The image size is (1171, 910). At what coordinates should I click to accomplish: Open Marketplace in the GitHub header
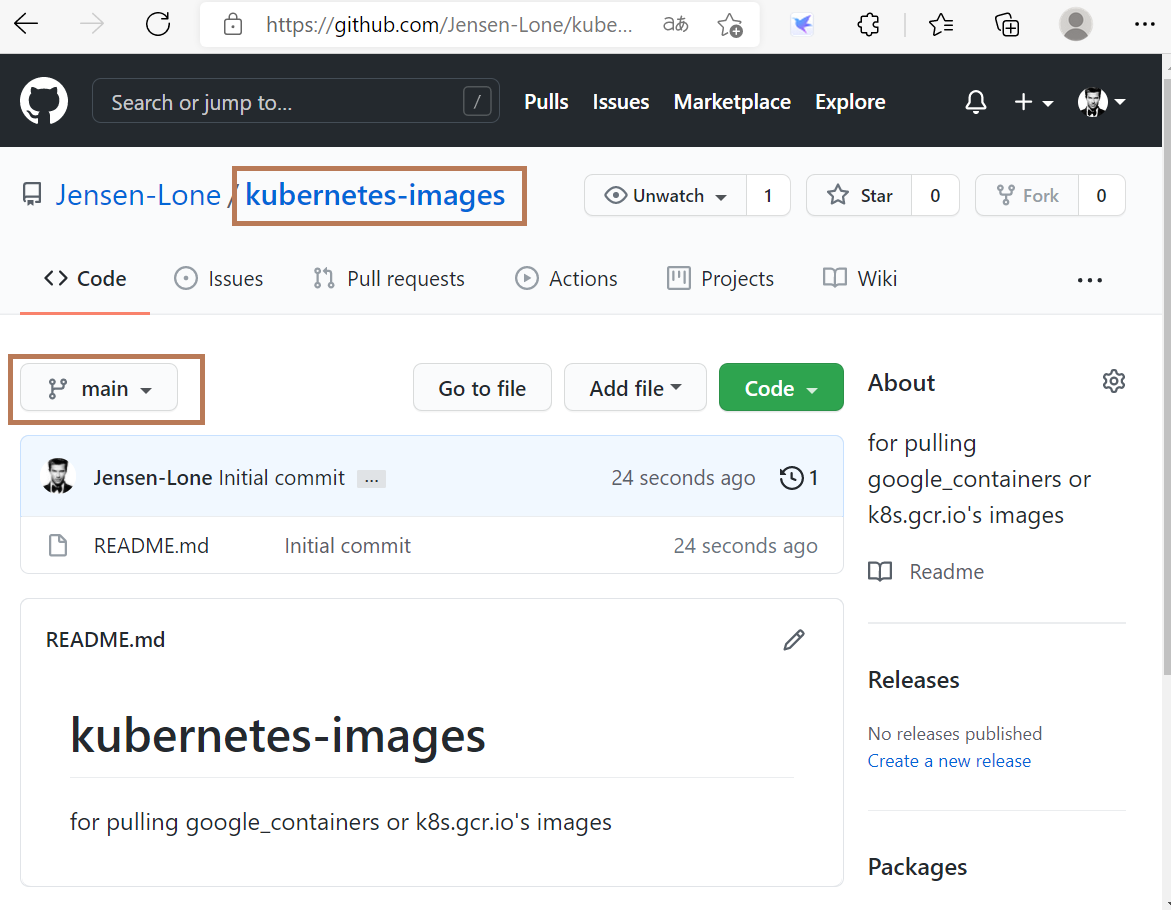coord(732,102)
